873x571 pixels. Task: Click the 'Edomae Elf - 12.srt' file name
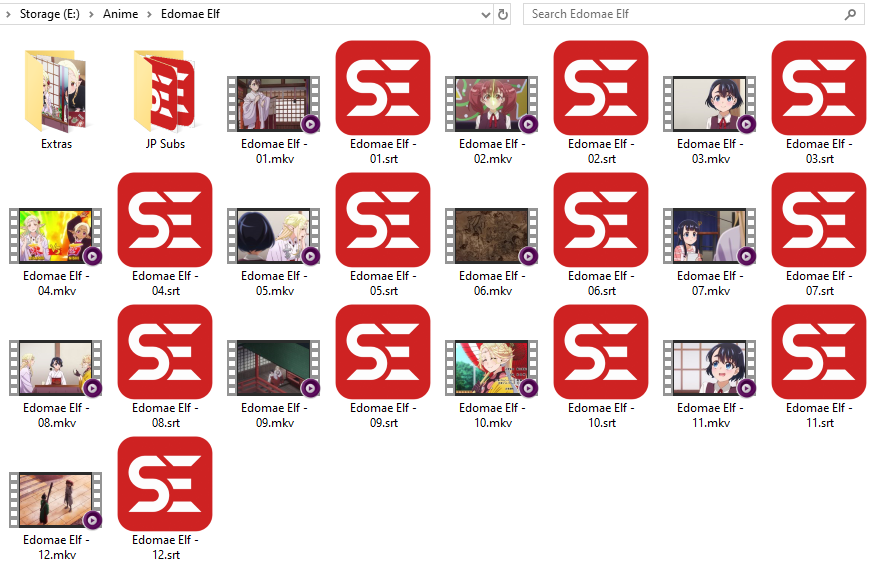tap(165, 547)
